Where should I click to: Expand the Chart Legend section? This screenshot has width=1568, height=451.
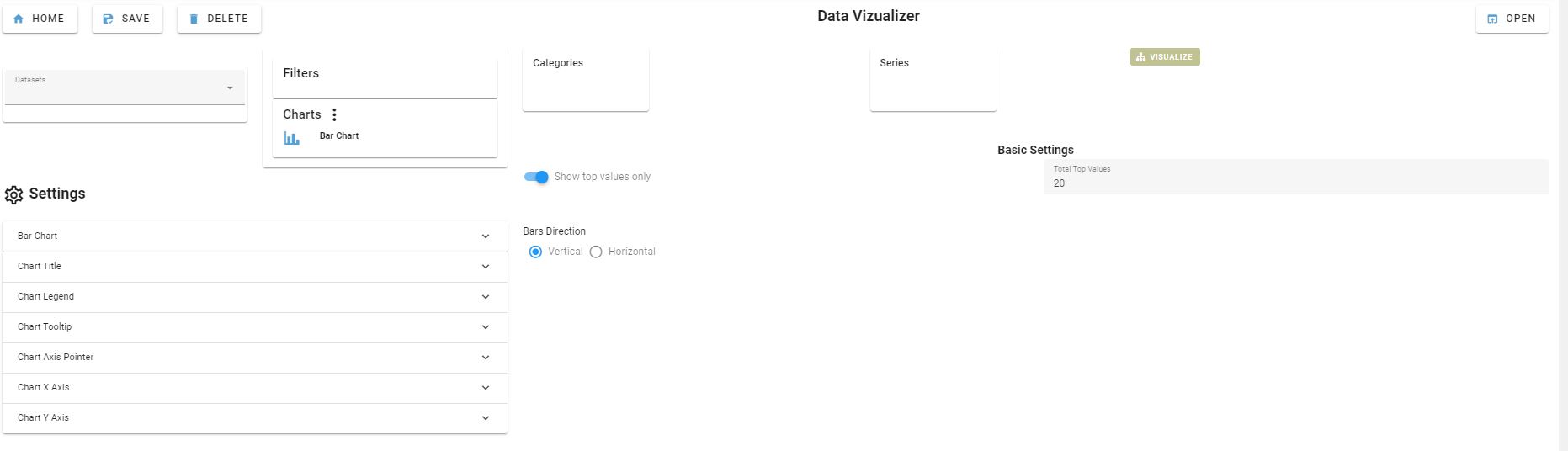255,297
